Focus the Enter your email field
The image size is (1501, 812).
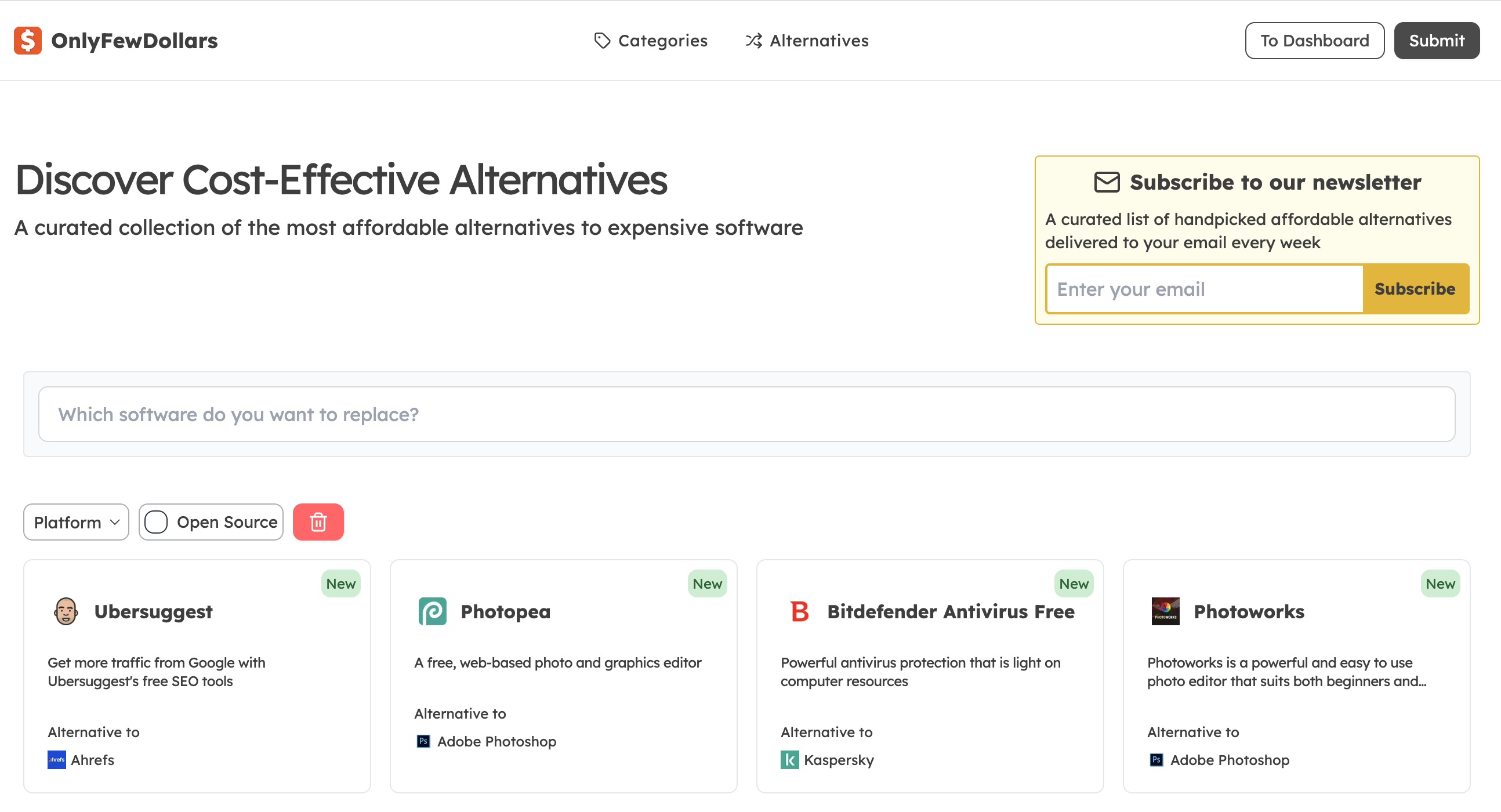(x=1204, y=289)
